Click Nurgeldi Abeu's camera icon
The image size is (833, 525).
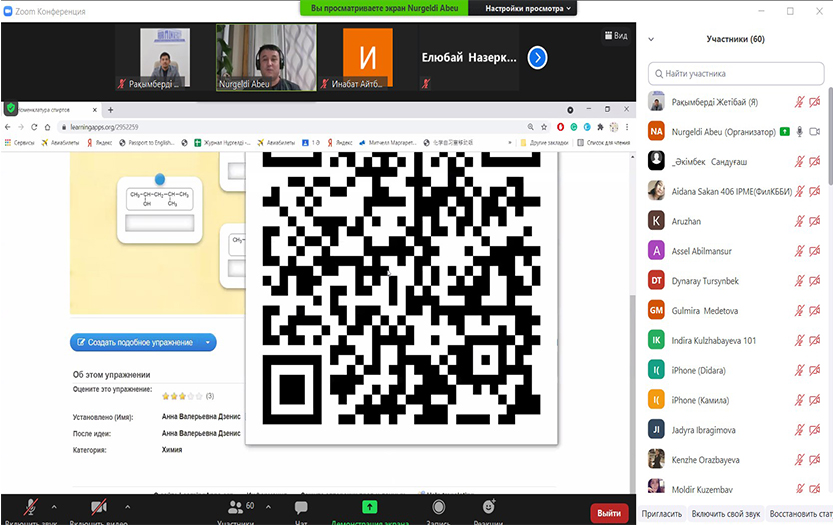click(814, 132)
